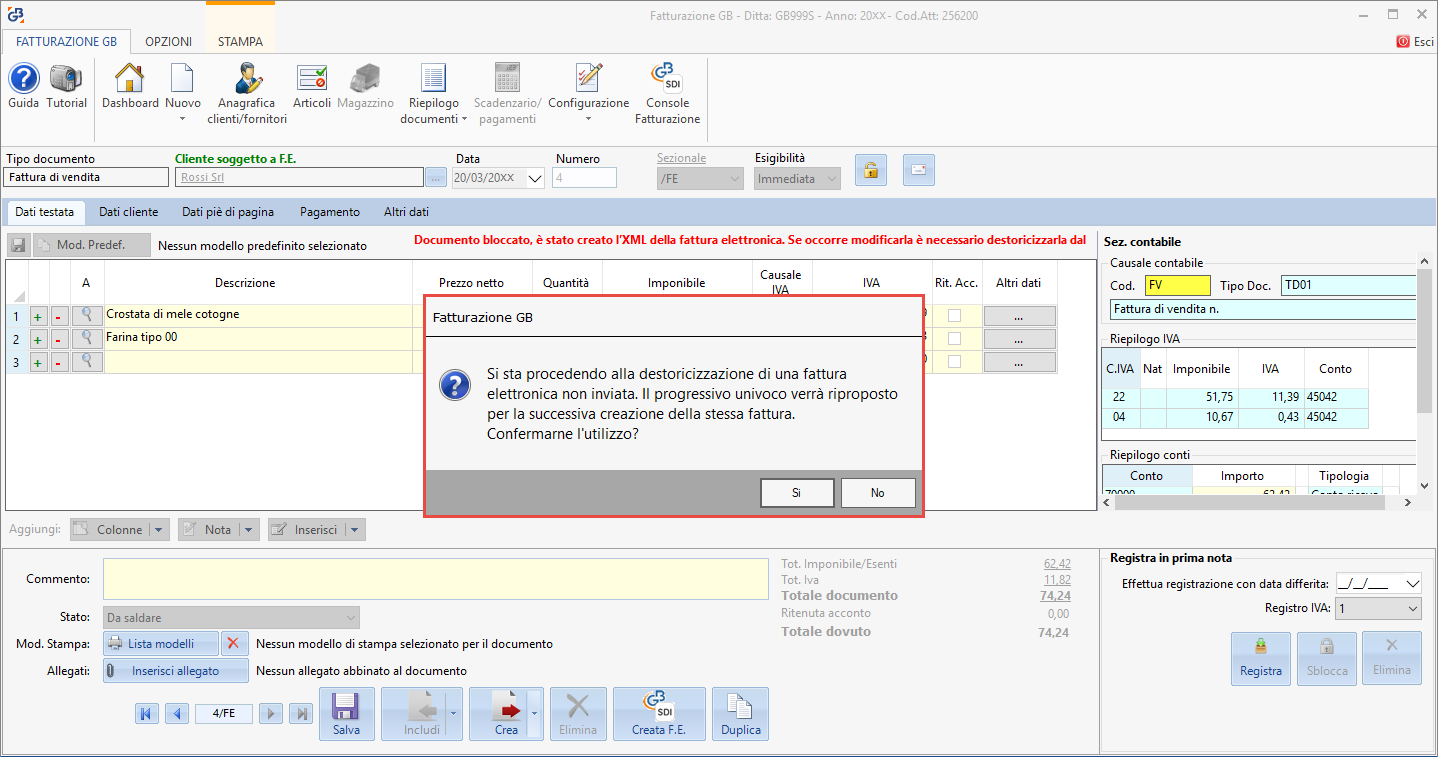Toggle Rit. Acc. checkbox in row 1

coord(954,315)
